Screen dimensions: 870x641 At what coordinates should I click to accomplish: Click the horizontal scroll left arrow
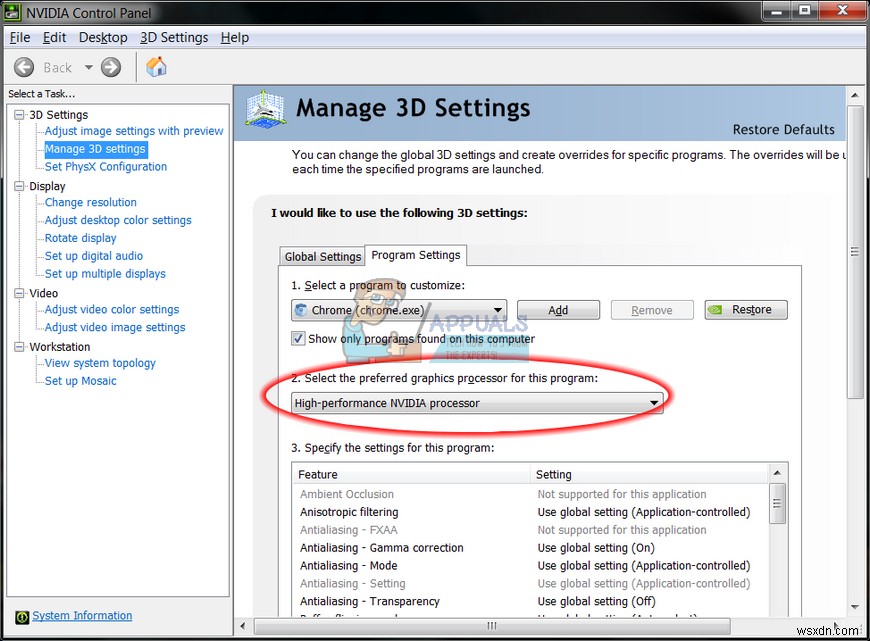coord(242,626)
